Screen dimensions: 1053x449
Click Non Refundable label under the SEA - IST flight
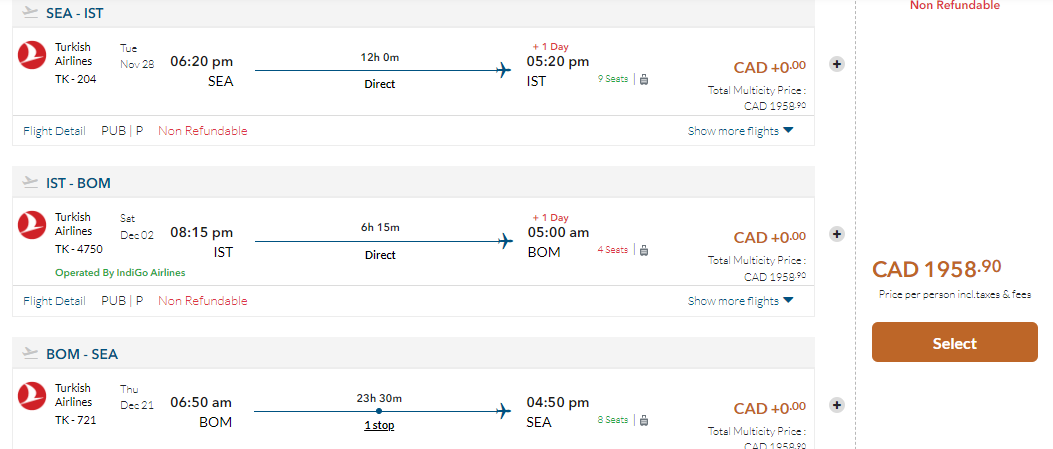[202, 131]
